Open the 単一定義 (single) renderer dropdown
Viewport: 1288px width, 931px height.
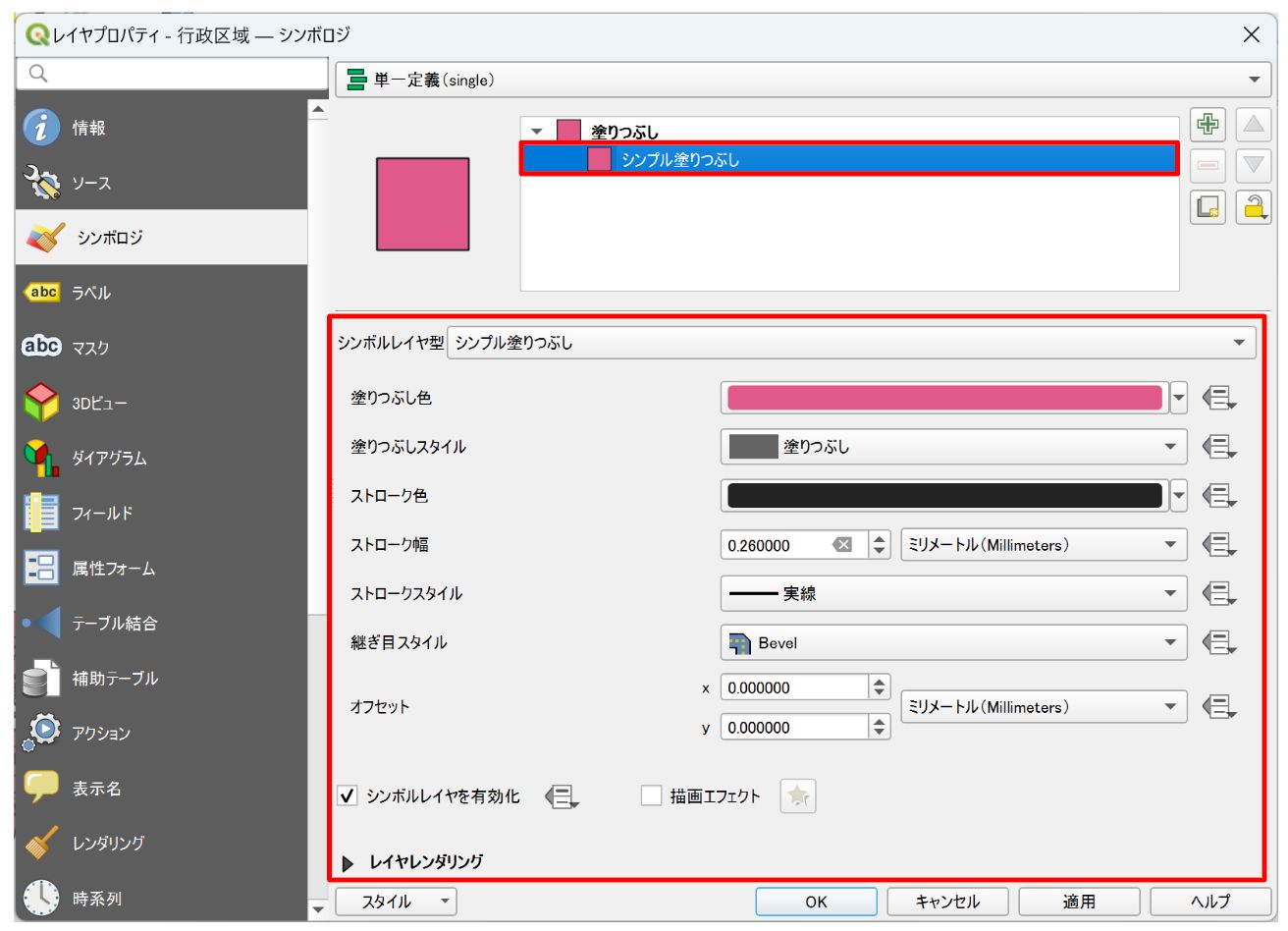point(803,80)
